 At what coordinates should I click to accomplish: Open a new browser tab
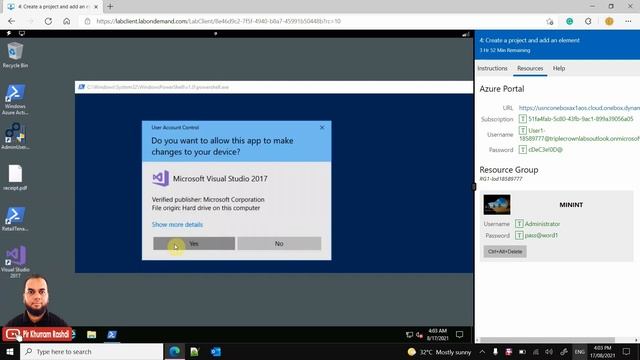click(110, 7)
